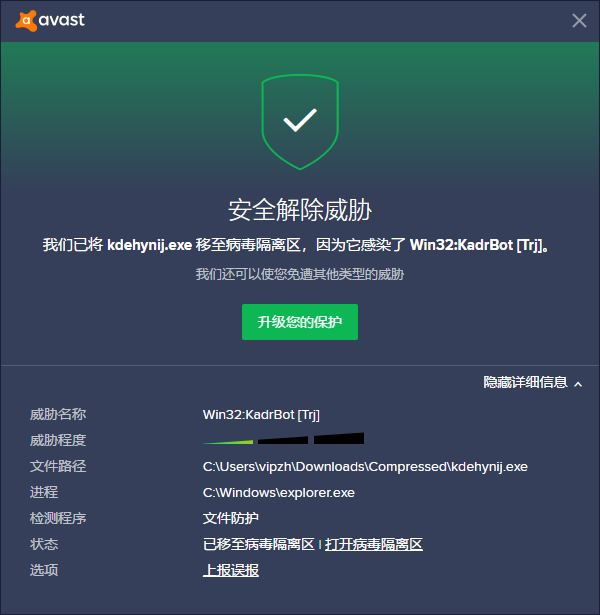Click the middle black threat level segment
This screenshot has height=615, width=600.
[283, 440]
